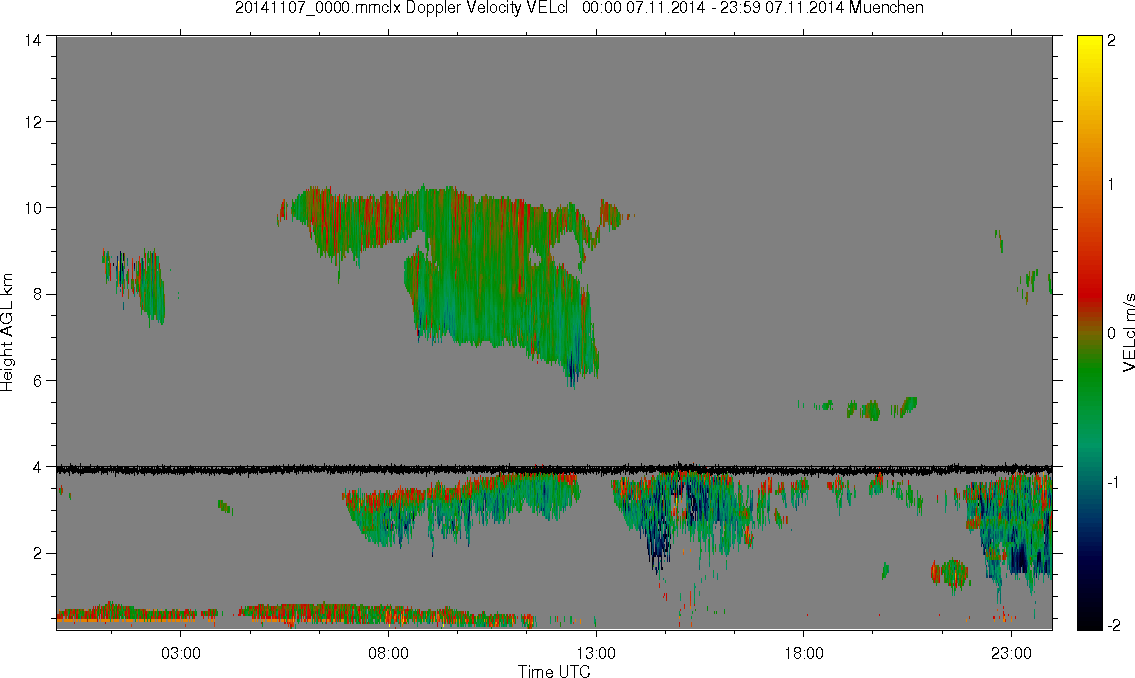Image resolution: width=1135 pixels, height=678 pixels.
Task: Click the '03:00' time axis label
Action: (x=180, y=653)
